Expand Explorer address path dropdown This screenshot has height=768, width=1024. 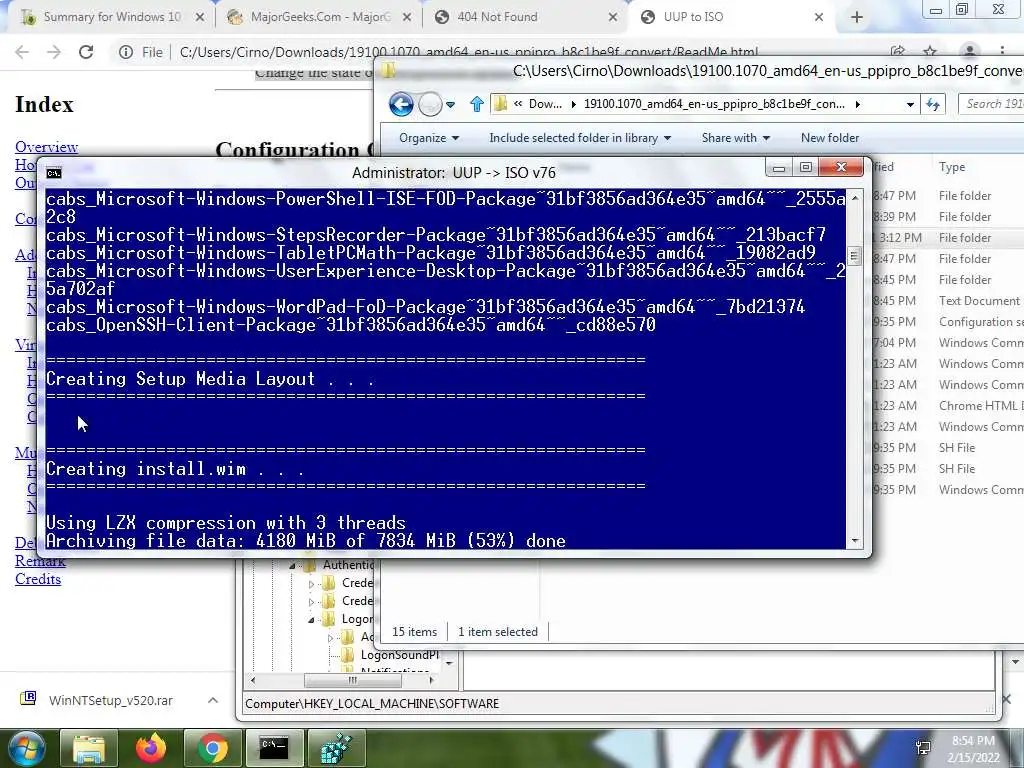coord(910,104)
